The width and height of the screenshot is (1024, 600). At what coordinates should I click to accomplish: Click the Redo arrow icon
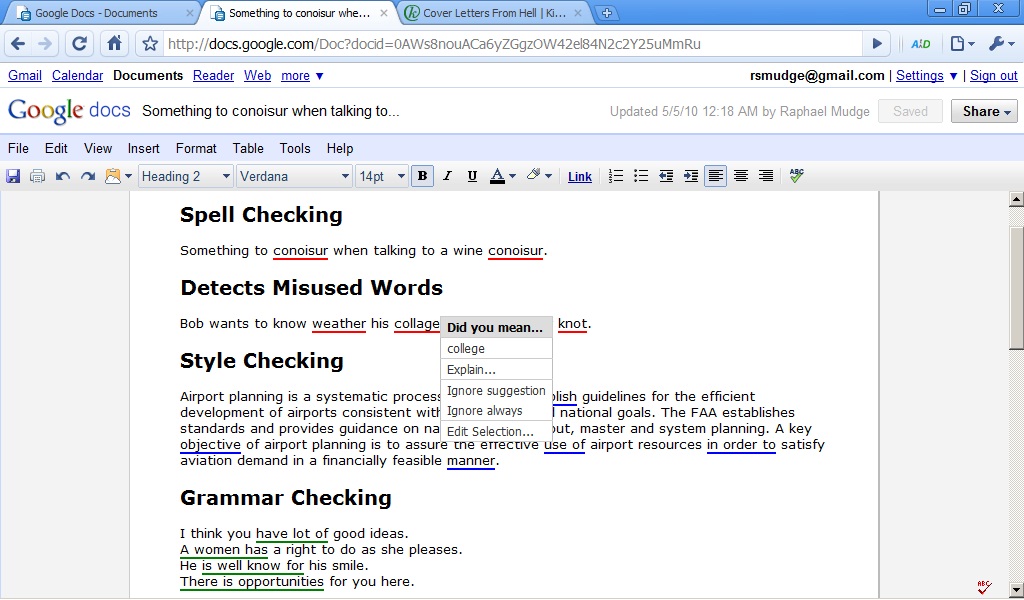pyautogui.click(x=88, y=176)
